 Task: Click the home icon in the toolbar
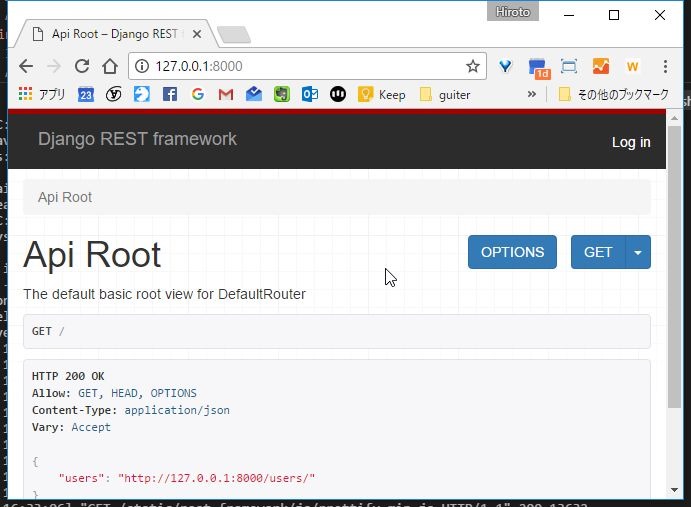coord(110,66)
